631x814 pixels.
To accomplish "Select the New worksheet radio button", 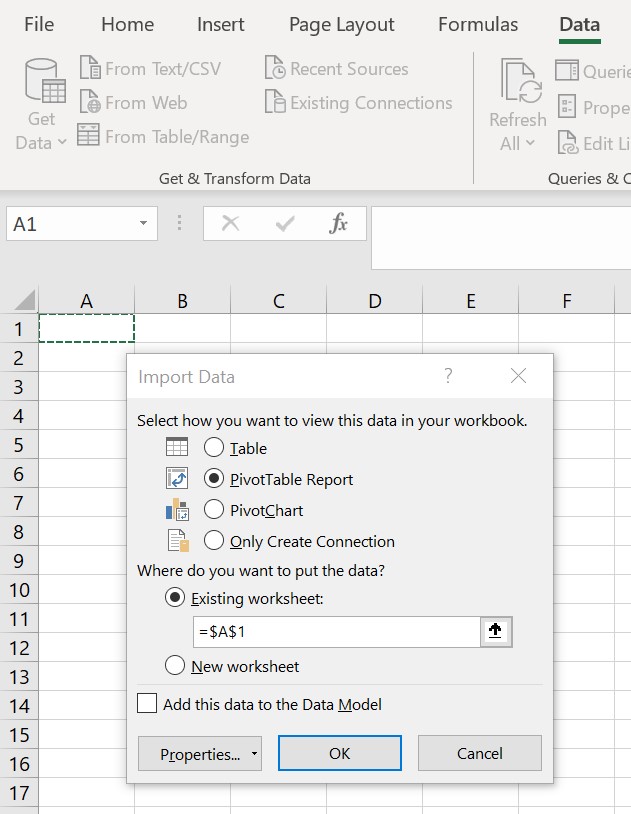I will (175, 666).
